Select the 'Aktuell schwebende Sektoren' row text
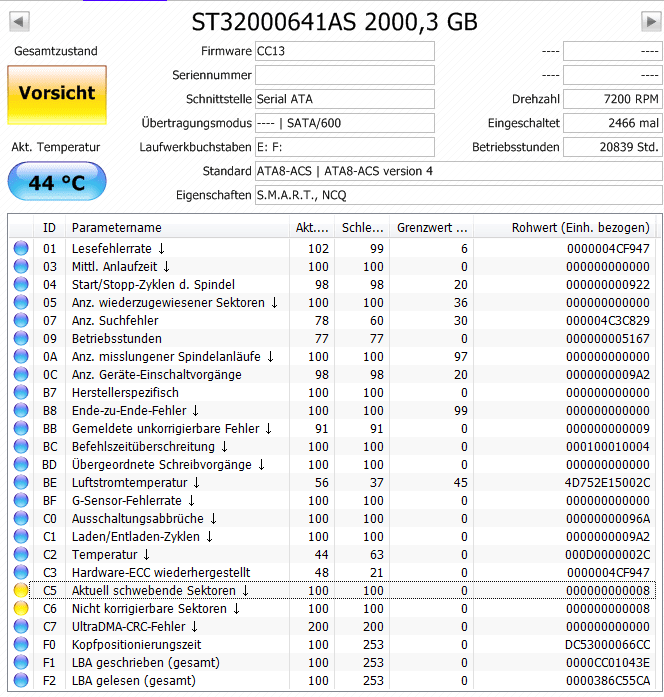The image size is (664, 697). point(154,590)
